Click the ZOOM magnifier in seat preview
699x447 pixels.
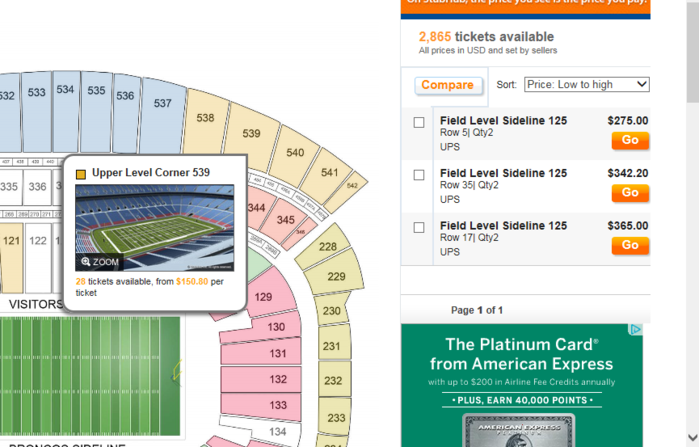coord(99,262)
